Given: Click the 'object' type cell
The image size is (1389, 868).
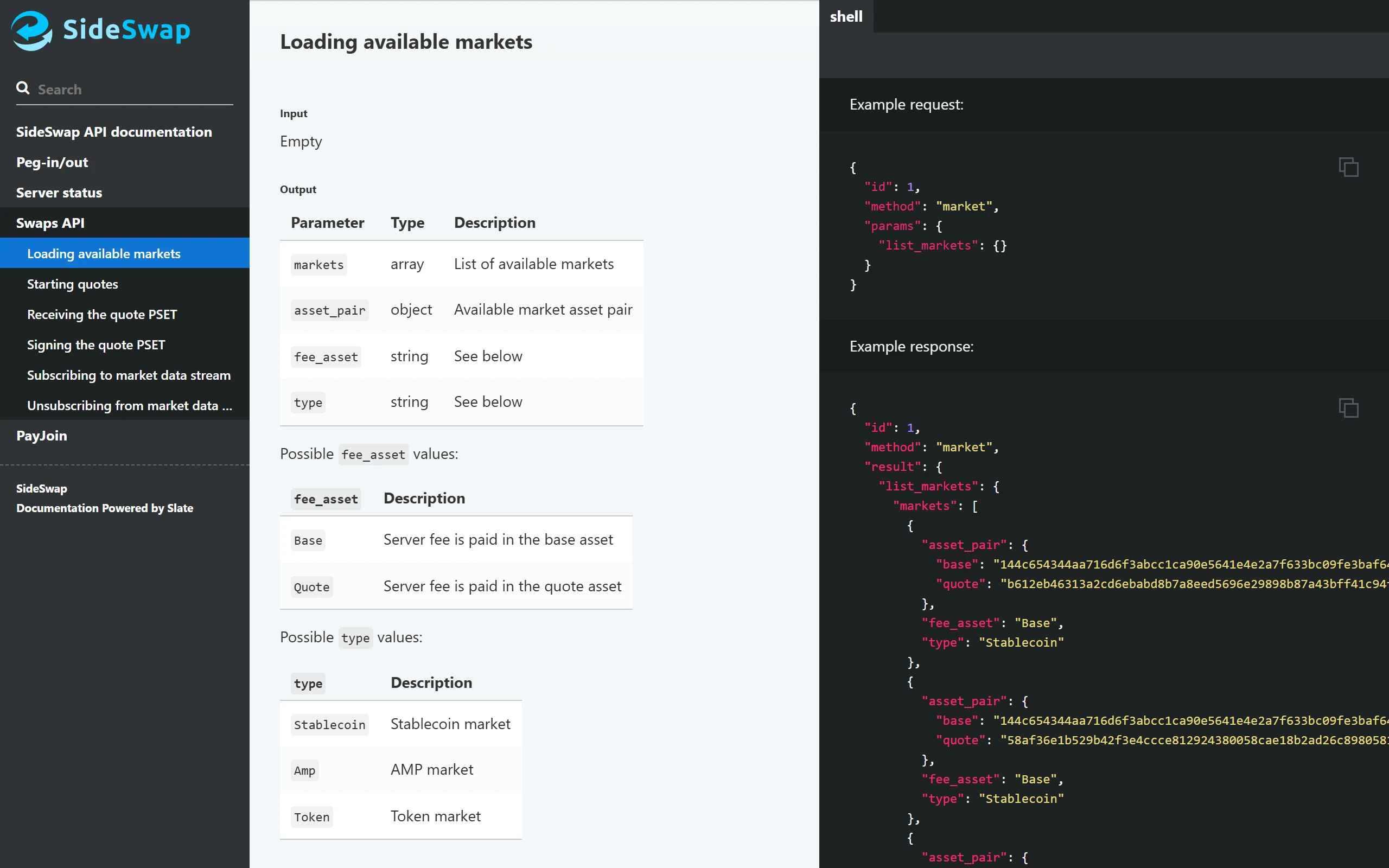Looking at the screenshot, I should pyautogui.click(x=411, y=310).
